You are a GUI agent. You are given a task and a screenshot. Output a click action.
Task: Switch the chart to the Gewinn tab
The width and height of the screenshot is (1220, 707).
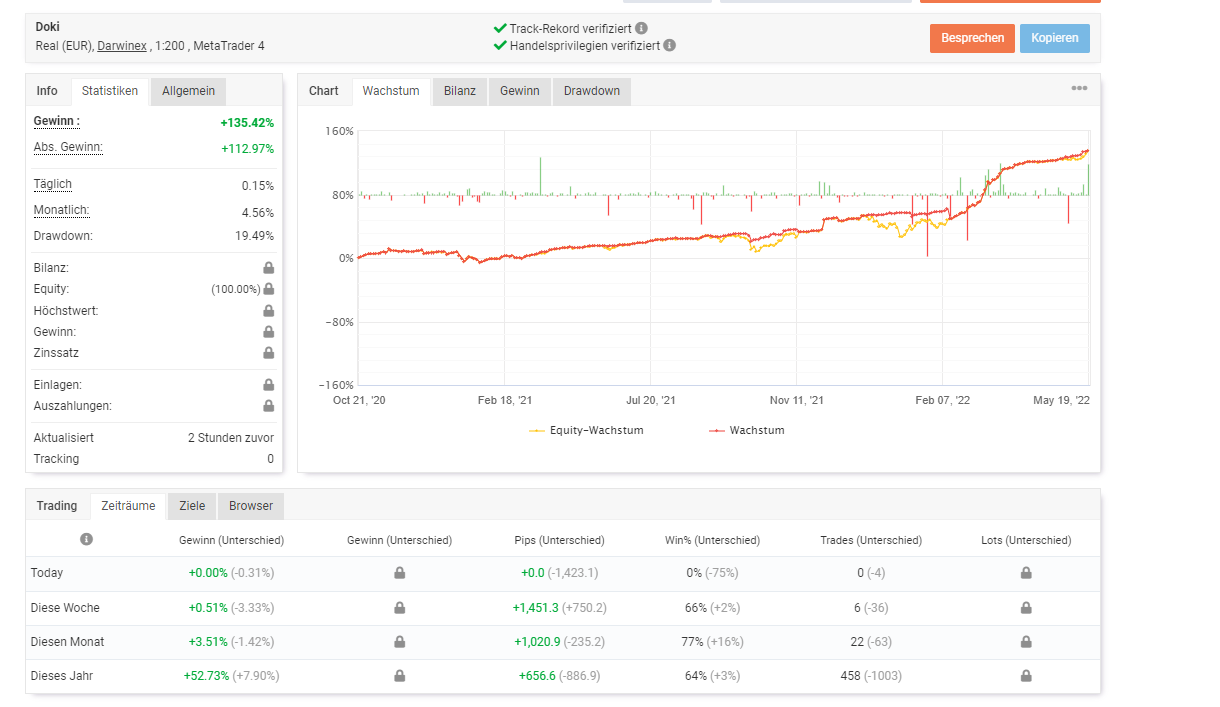[x=520, y=91]
